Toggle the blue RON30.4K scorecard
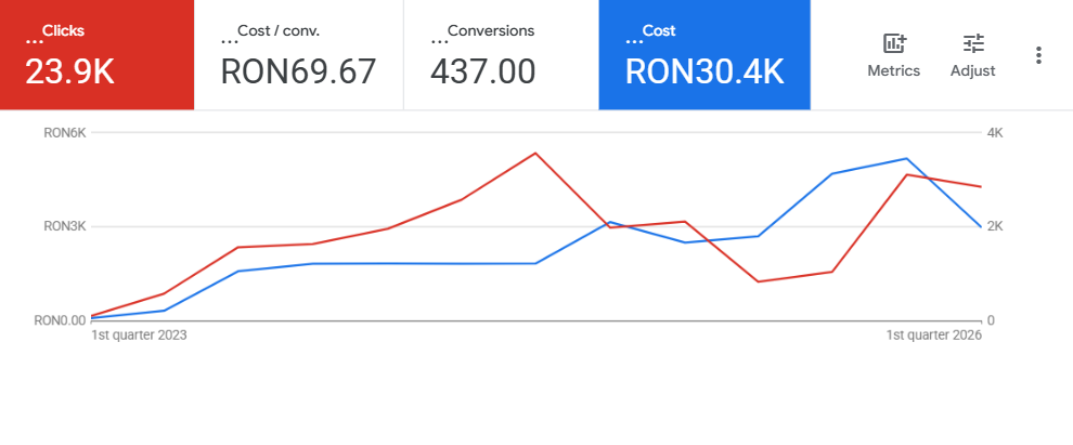Screen dimensions: 1073x445 (x=704, y=72)
